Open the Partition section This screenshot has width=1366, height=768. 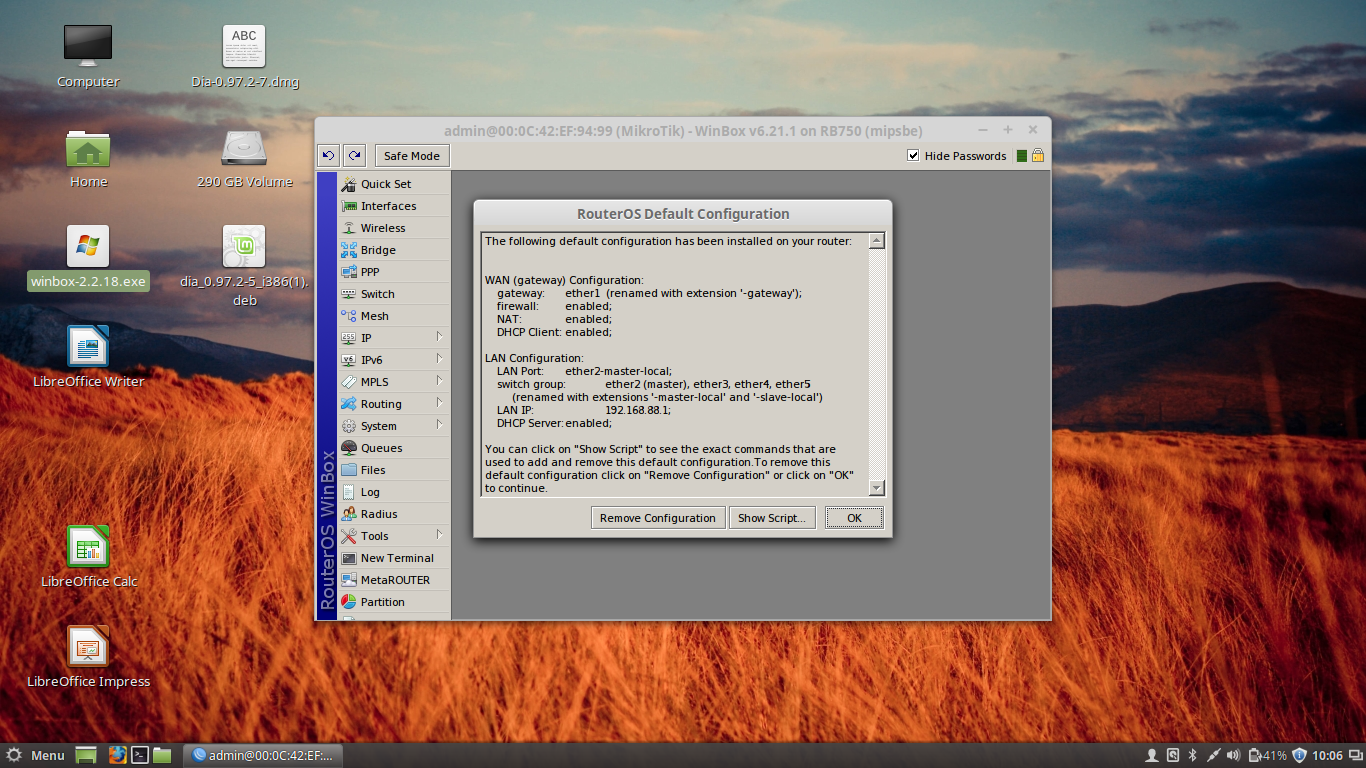pyautogui.click(x=394, y=602)
